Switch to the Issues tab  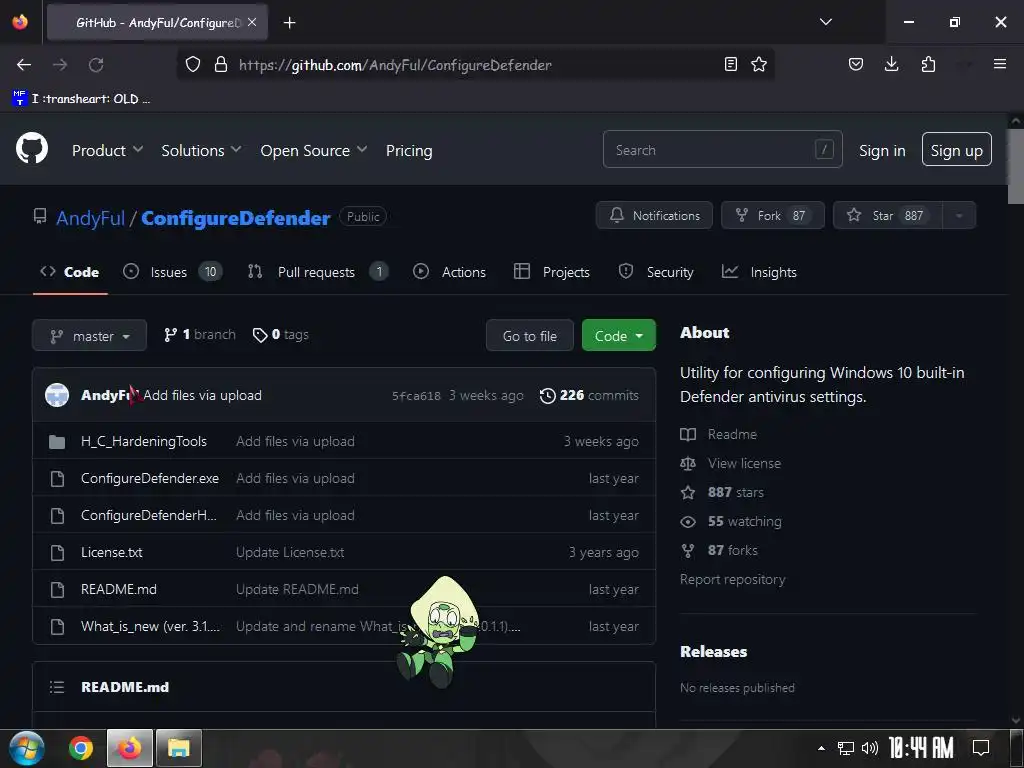172,272
